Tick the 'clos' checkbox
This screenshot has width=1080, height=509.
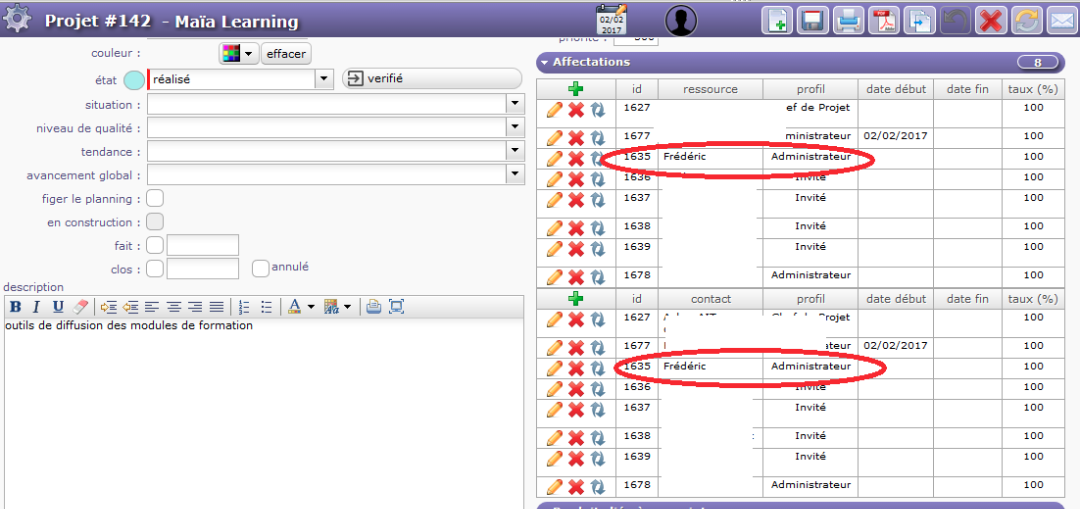click(155, 269)
